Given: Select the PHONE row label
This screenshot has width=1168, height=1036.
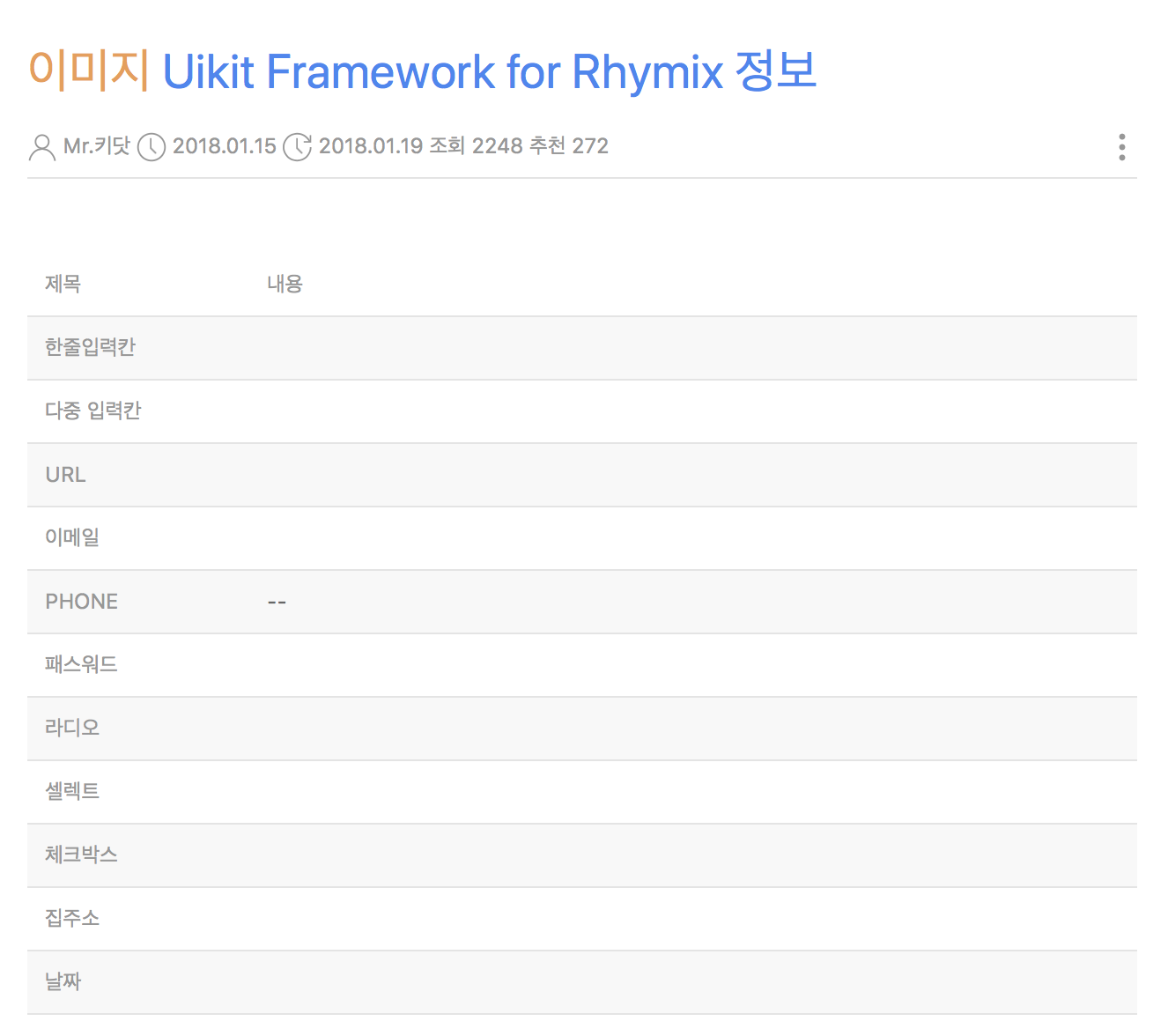Looking at the screenshot, I should (x=82, y=602).
